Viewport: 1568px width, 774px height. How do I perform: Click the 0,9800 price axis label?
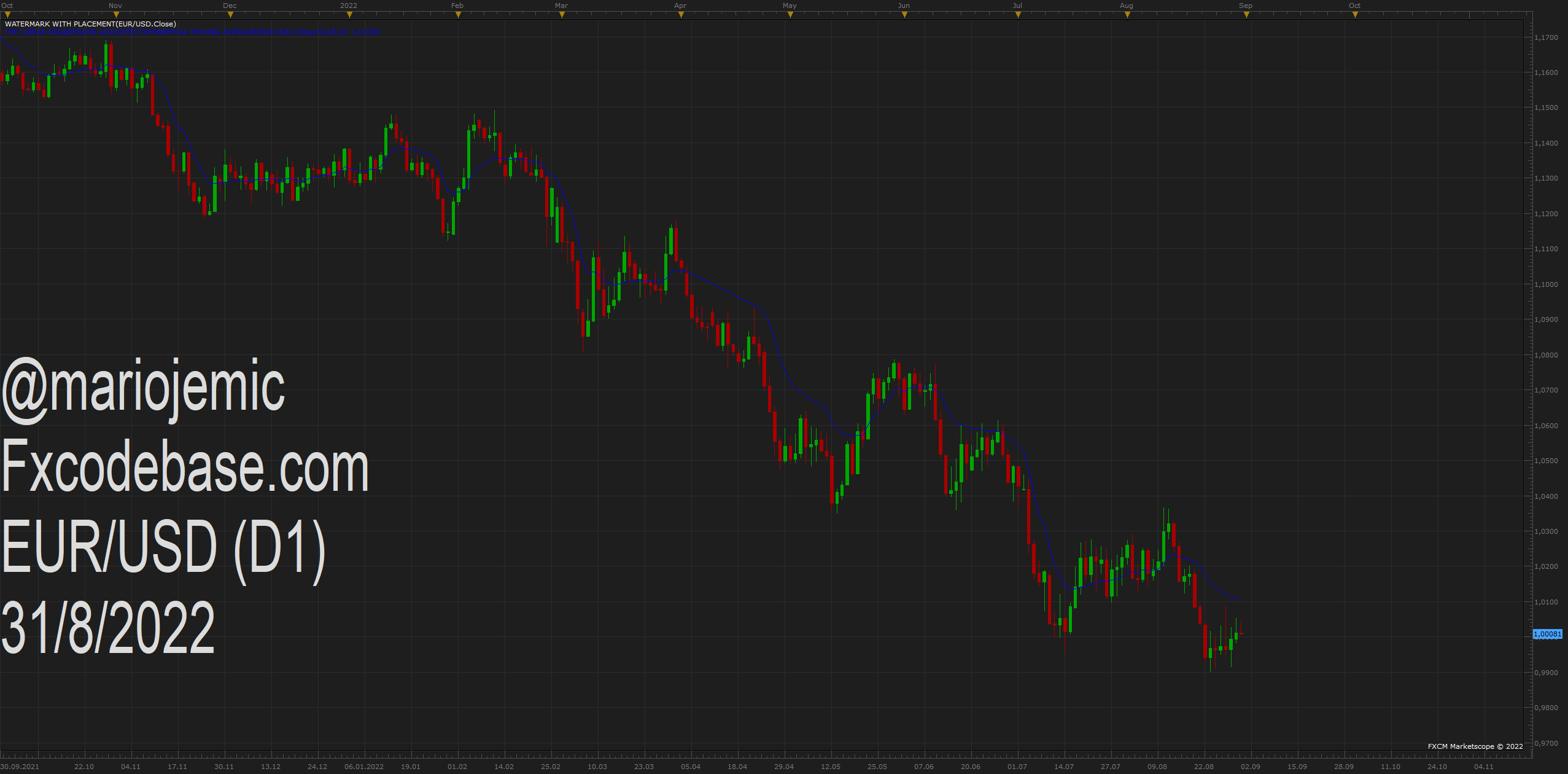click(x=1546, y=708)
